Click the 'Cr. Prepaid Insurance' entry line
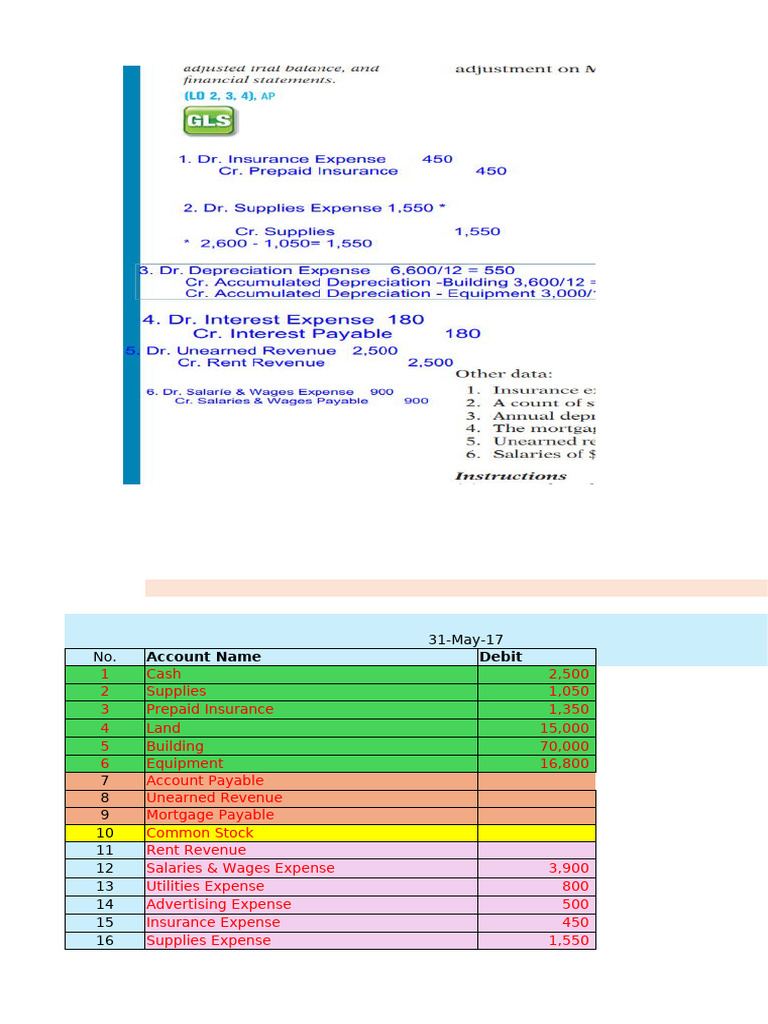The image size is (768, 1024). (362, 171)
